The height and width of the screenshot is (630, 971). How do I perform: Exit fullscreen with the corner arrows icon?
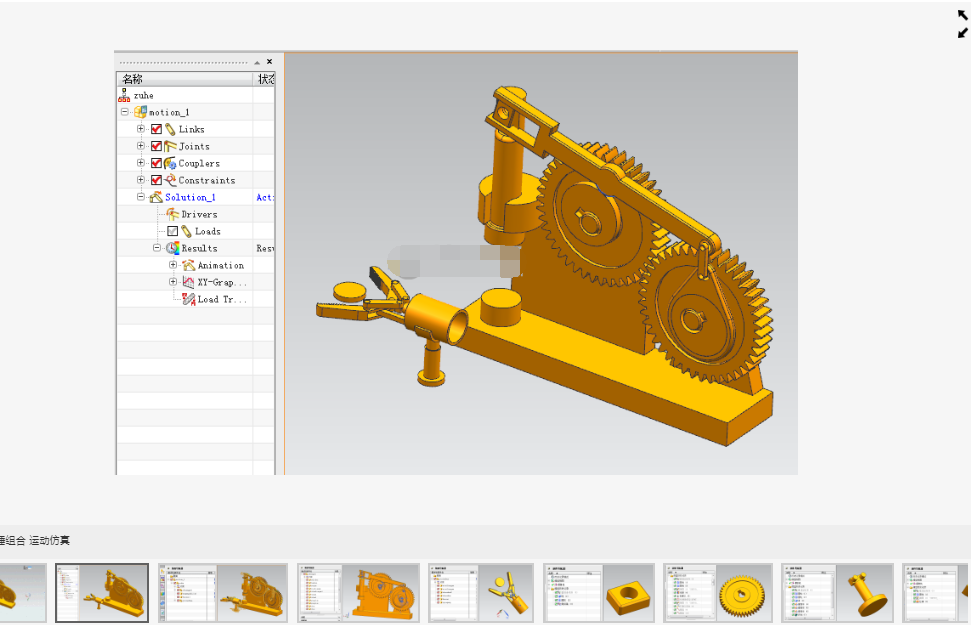click(x=962, y=24)
